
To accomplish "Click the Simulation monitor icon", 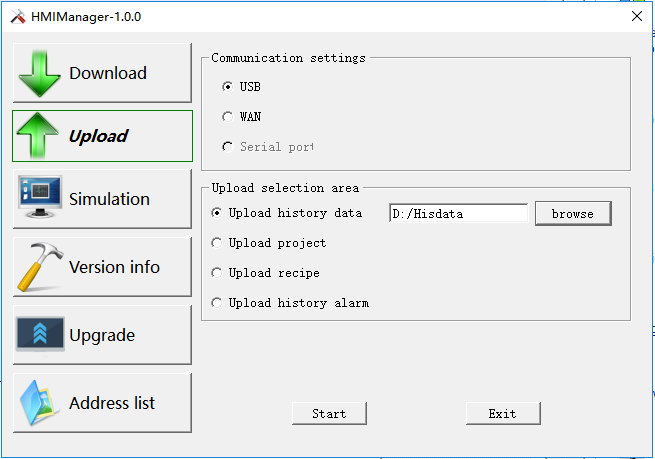I will point(40,198).
